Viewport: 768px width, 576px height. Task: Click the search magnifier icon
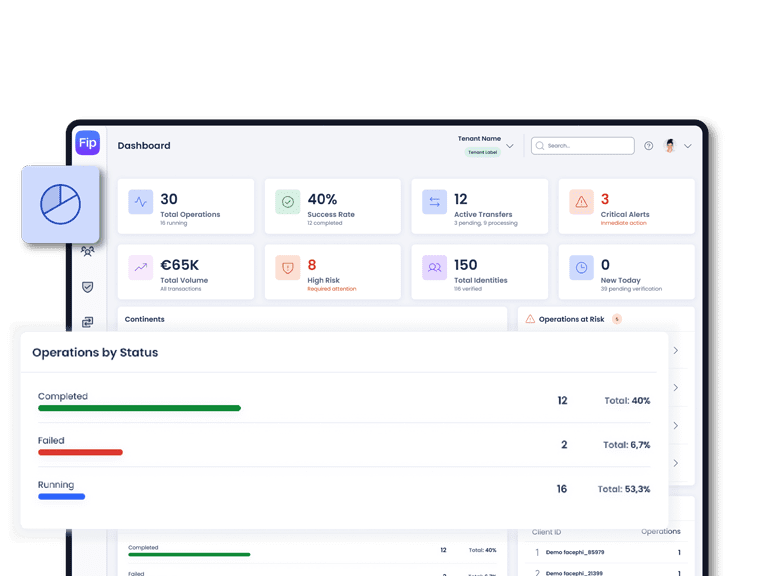click(x=540, y=146)
